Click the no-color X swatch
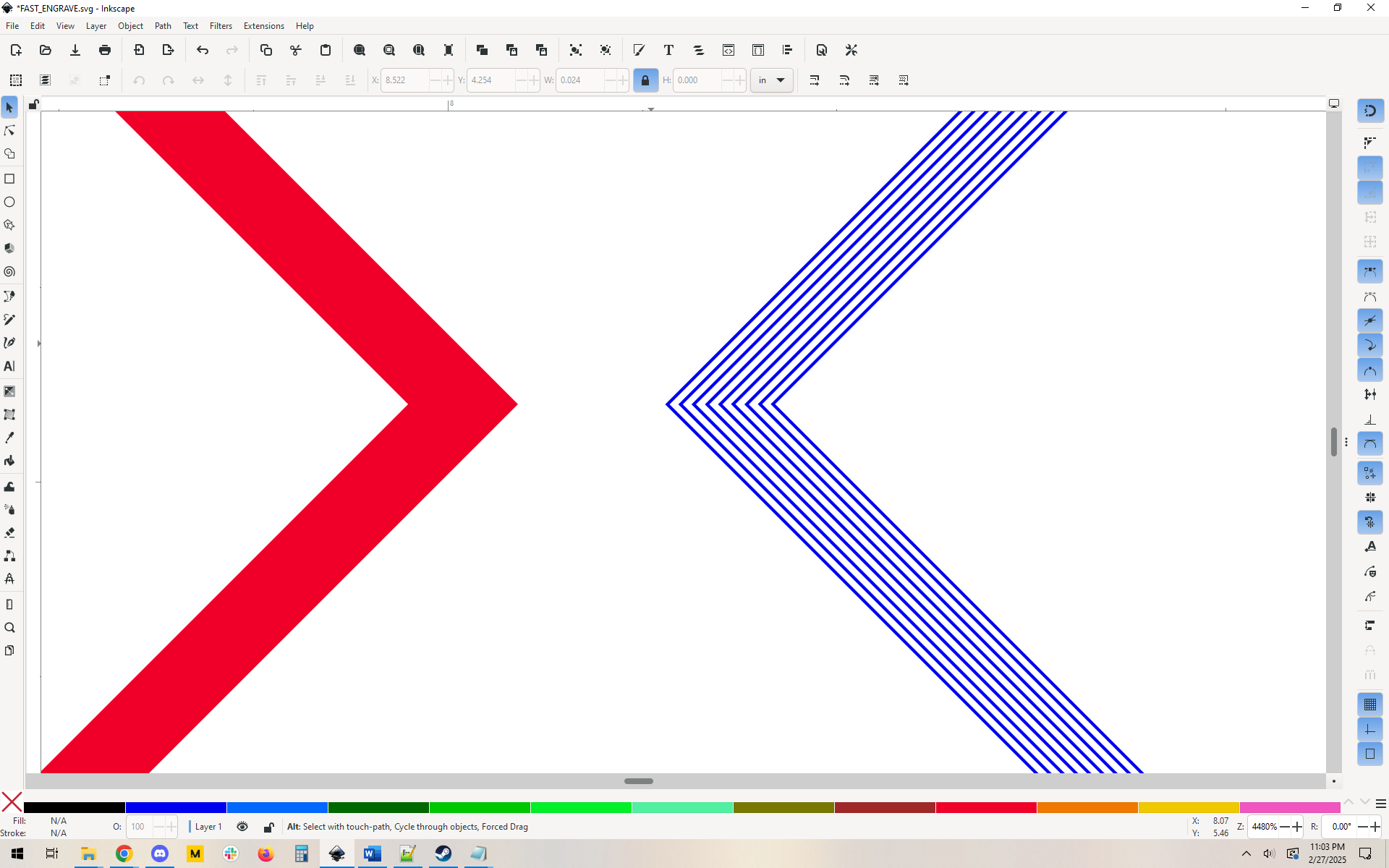 [12, 801]
